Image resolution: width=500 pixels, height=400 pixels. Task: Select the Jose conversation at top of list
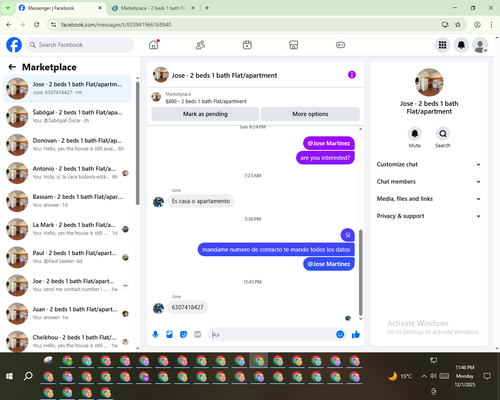click(67, 89)
